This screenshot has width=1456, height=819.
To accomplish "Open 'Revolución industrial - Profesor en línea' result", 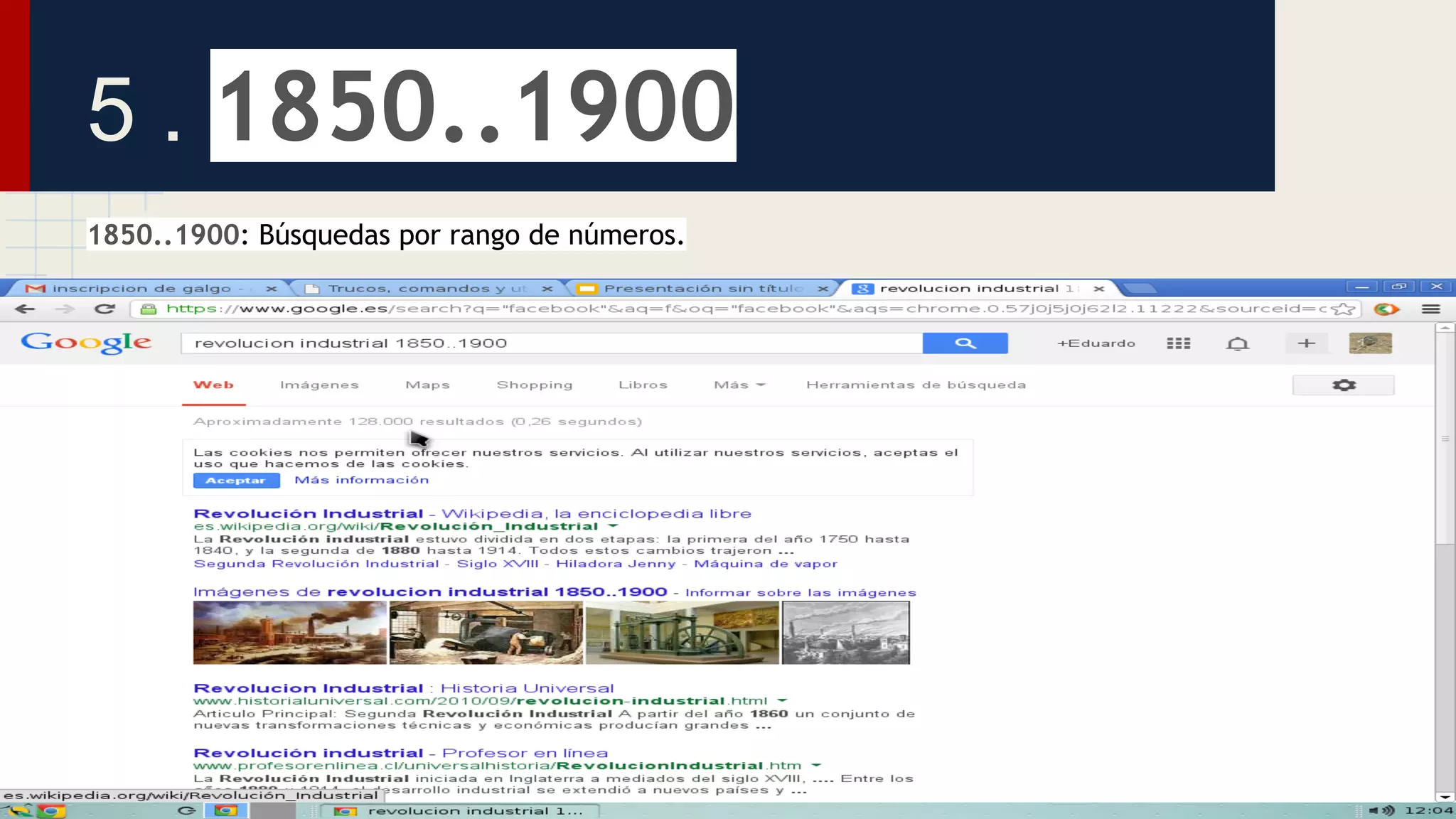I will (400, 753).
